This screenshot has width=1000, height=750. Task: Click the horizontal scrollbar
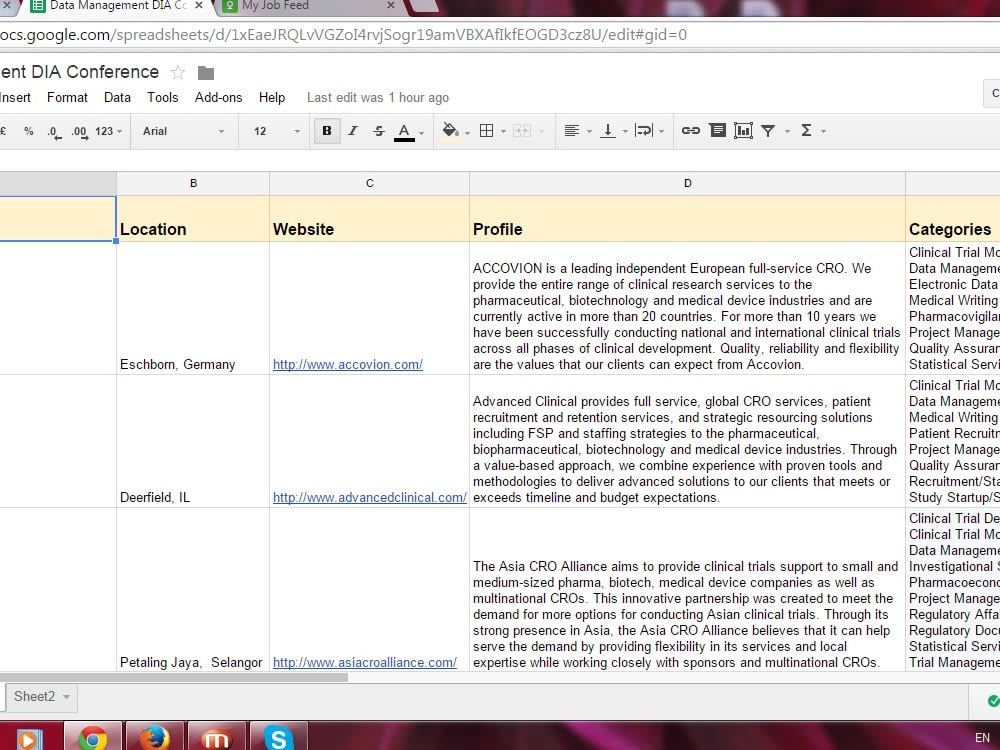click(x=173, y=677)
